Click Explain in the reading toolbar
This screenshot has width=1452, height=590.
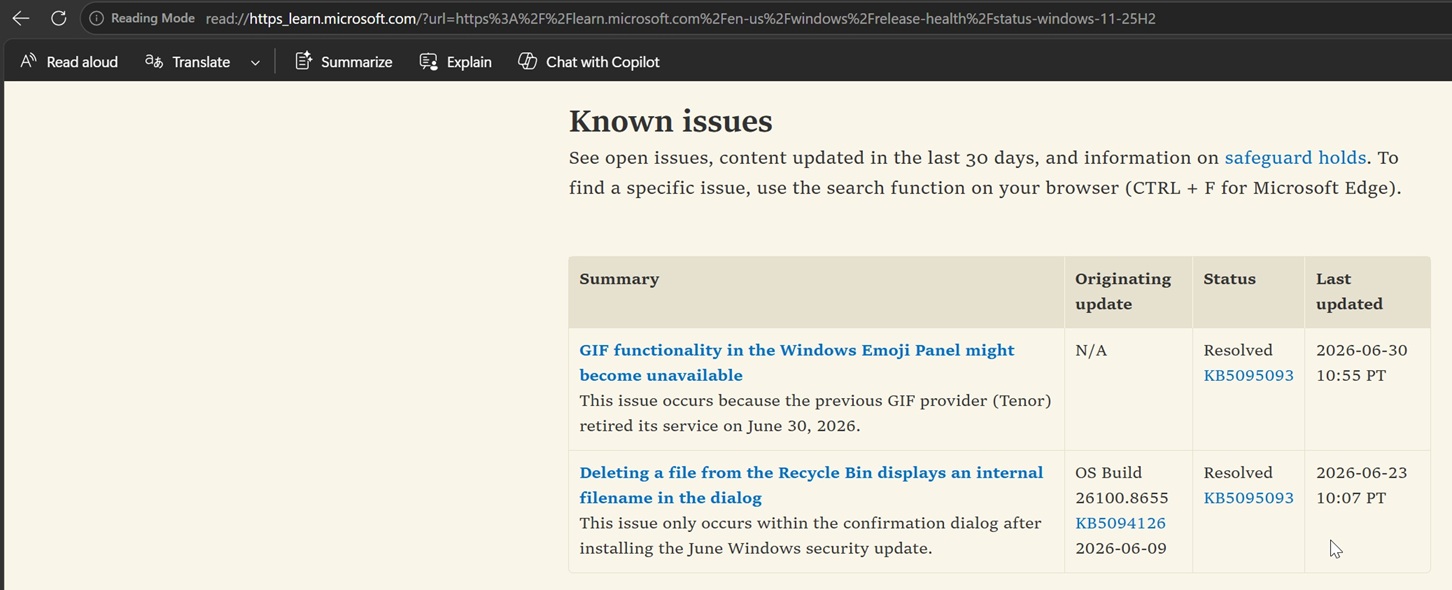pyautogui.click(x=455, y=62)
